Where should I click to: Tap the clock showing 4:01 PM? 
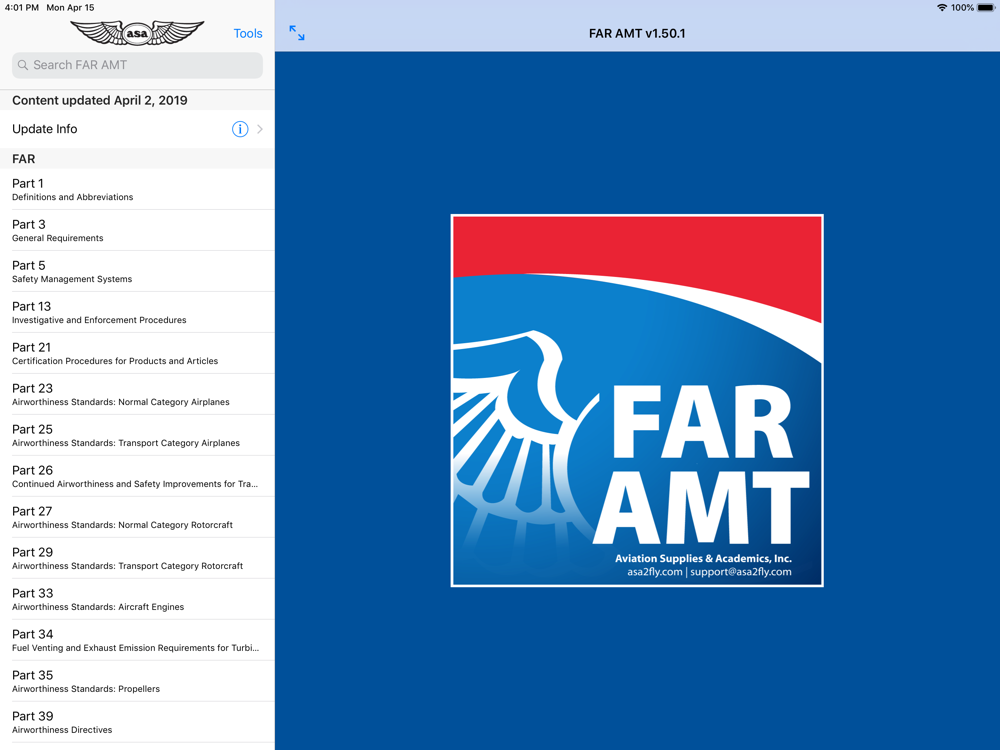[22, 8]
